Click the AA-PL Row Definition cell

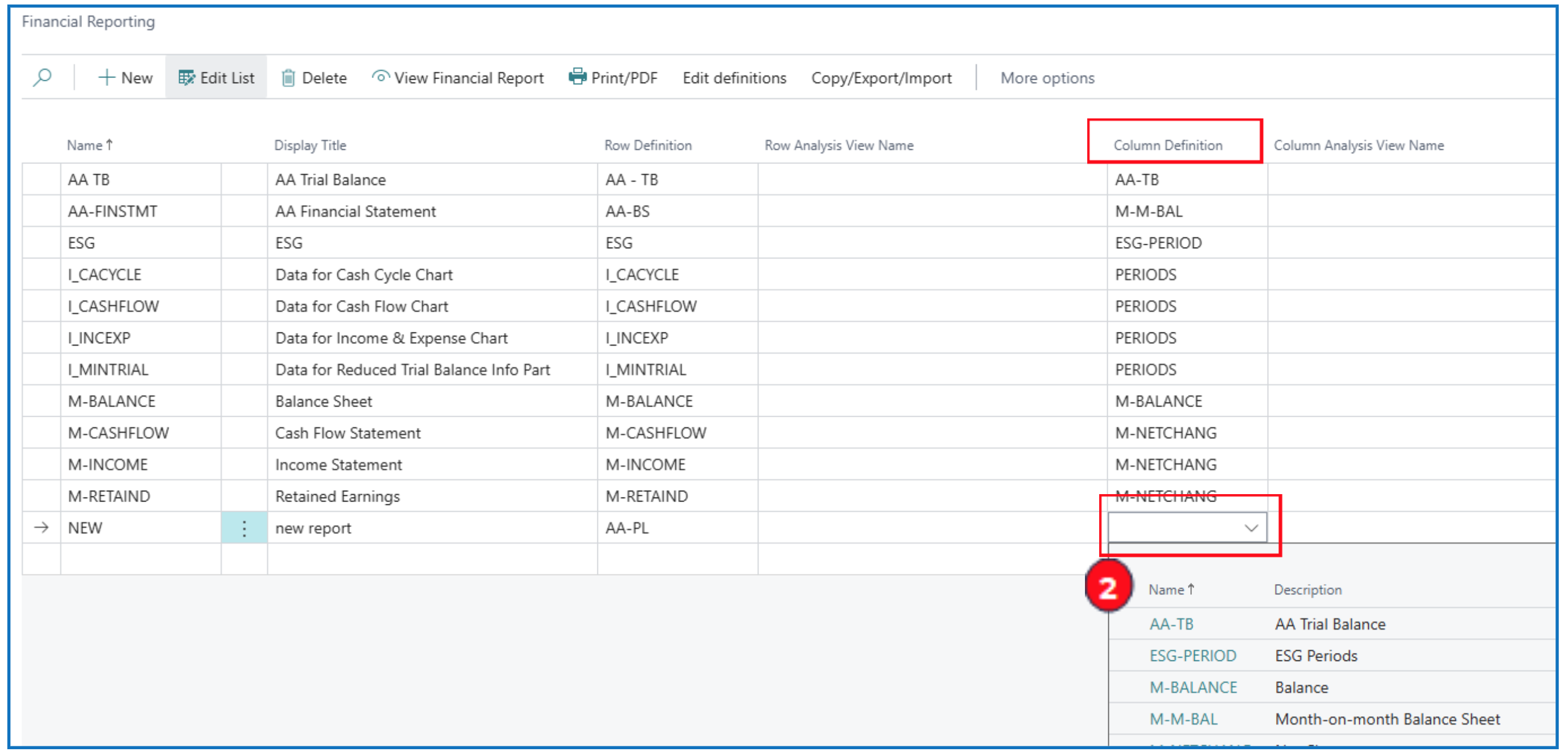tap(627, 528)
